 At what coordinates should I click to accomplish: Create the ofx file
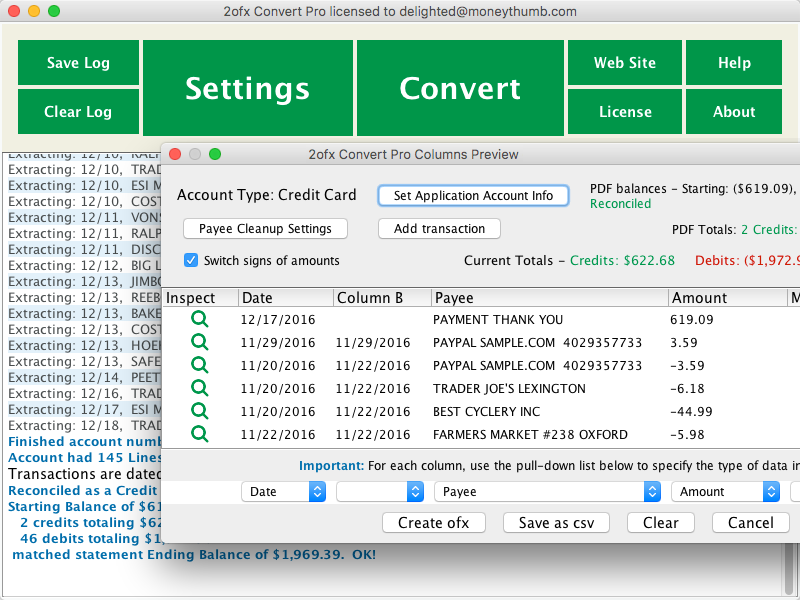[x=433, y=522]
